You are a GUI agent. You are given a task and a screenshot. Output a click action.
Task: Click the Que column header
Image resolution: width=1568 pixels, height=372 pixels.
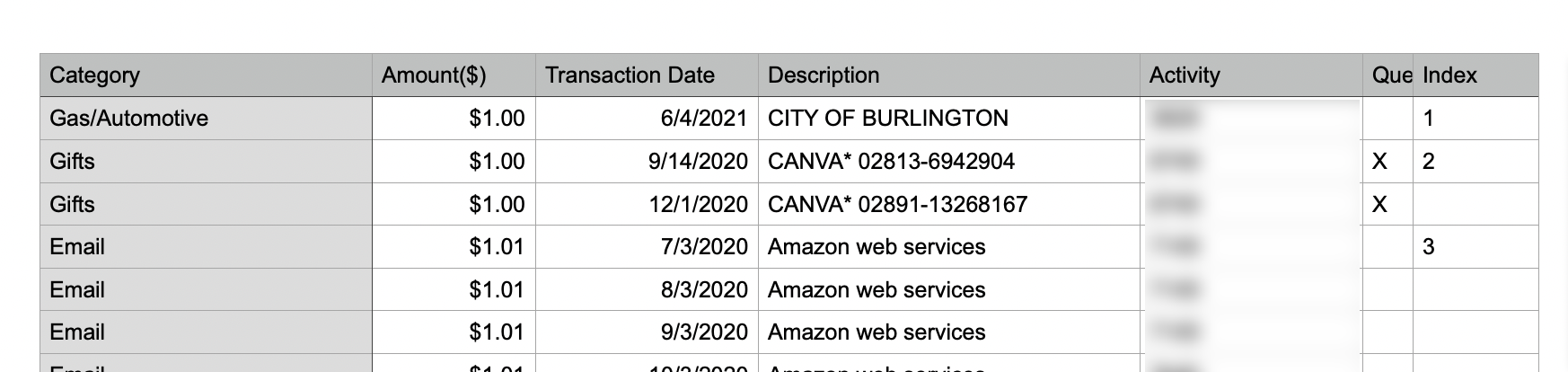[x=1388, y=75]
